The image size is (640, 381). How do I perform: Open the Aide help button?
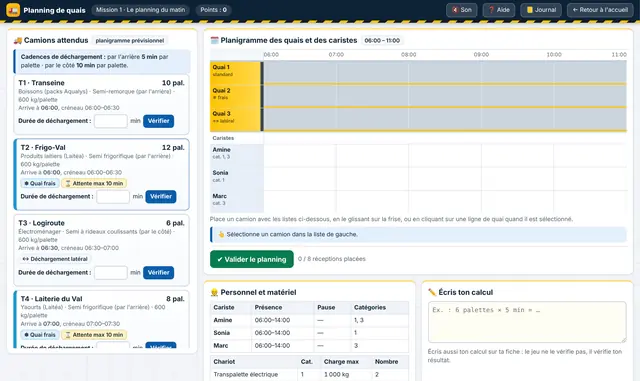click(499, 10)
